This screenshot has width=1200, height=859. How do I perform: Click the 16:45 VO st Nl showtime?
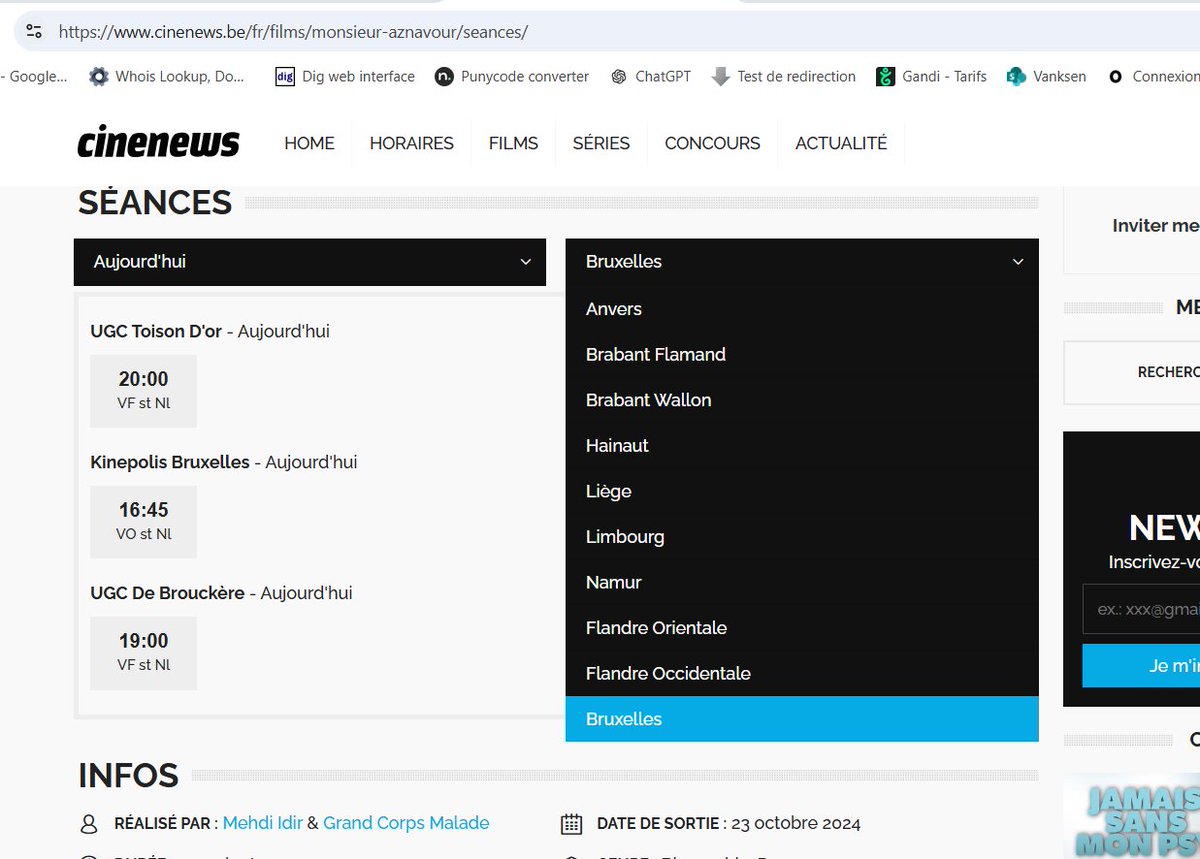pyautogui.click(x=143, y=522)
